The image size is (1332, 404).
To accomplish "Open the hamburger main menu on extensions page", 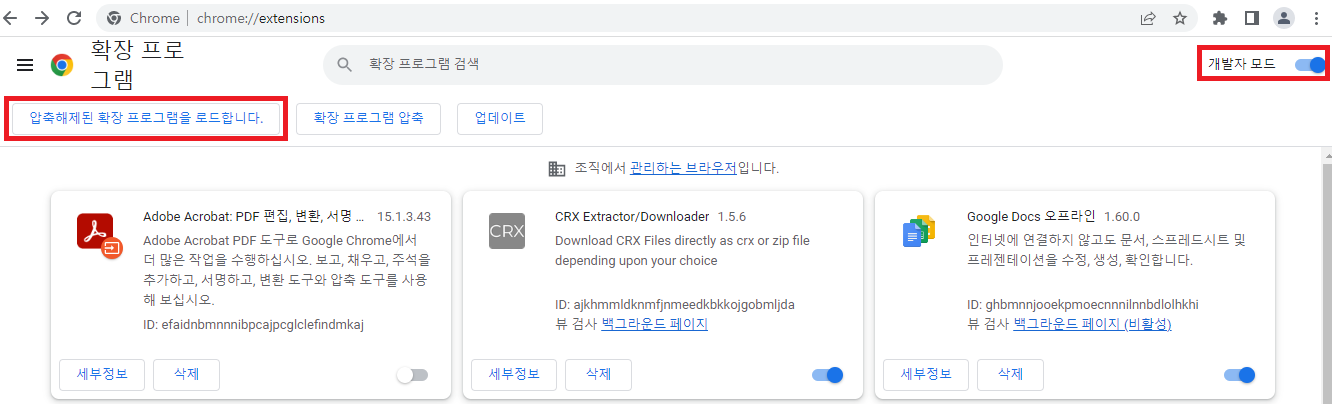I will [x=26, y=65].
